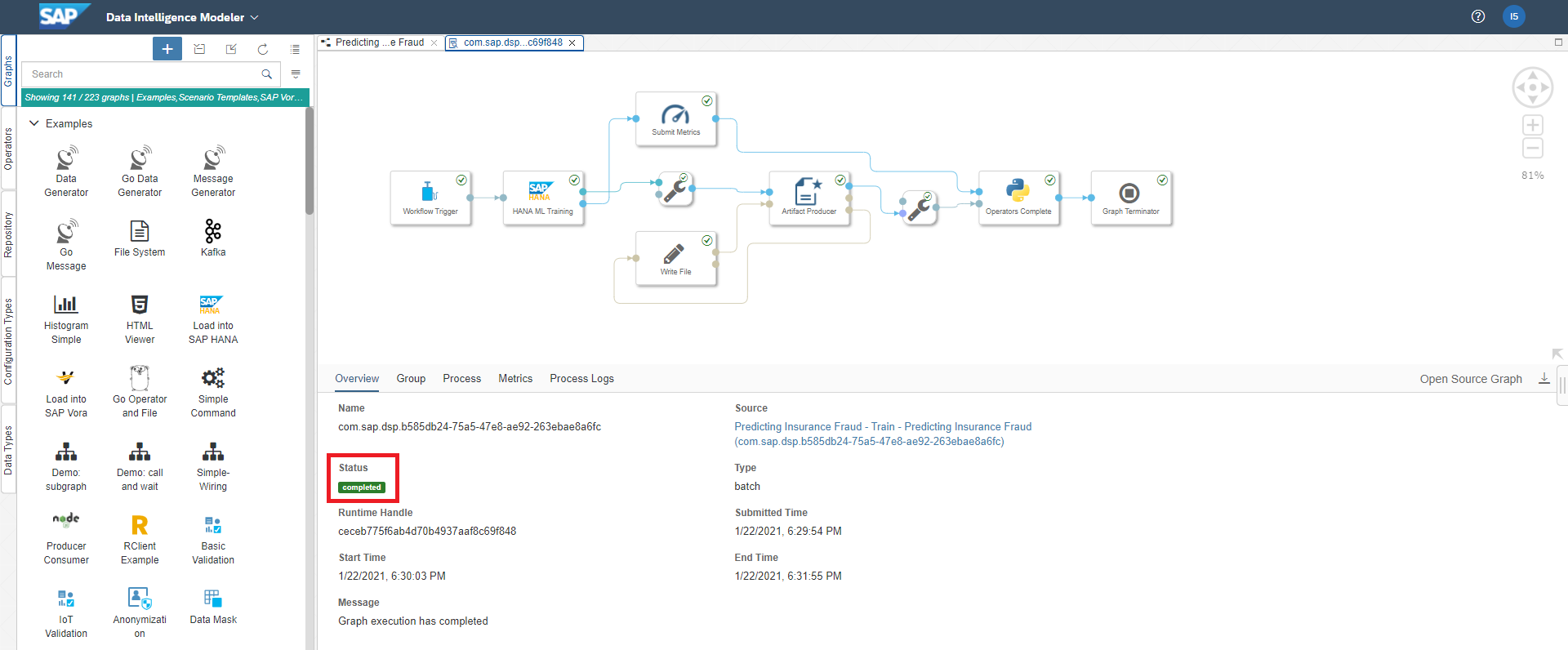The image size is (1568, 650).
Task: Click the refresh icon in graphs toolbar
Action: tap(263, 49)
